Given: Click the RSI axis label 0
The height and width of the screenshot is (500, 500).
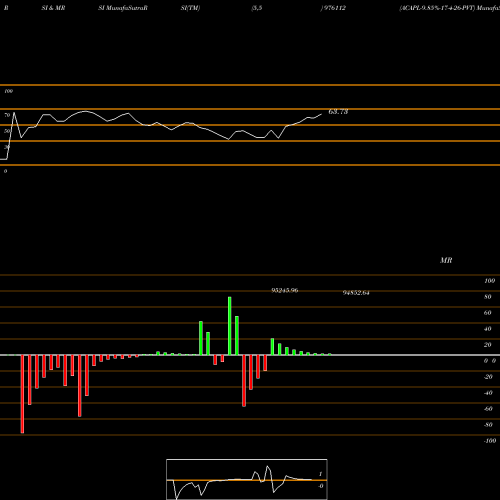Looking at the screenshot, I should pos(5,171).
